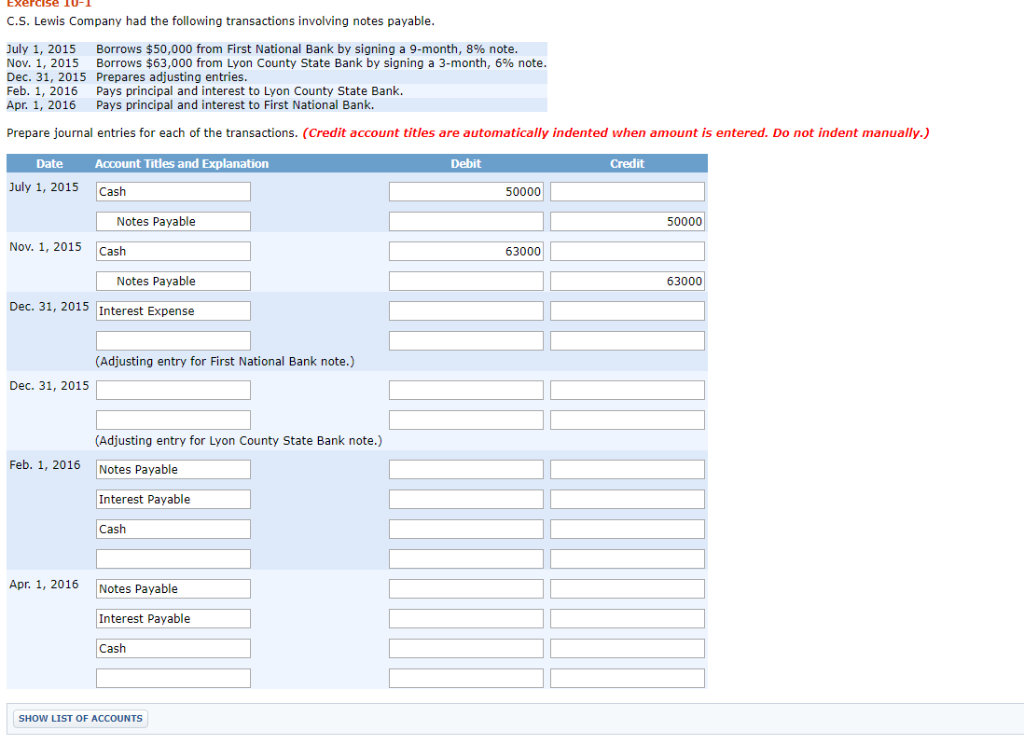Click the debit field showing 63000
This screenshot has height=744, width=1024.
pyautogui.click(x=466, y=251)
